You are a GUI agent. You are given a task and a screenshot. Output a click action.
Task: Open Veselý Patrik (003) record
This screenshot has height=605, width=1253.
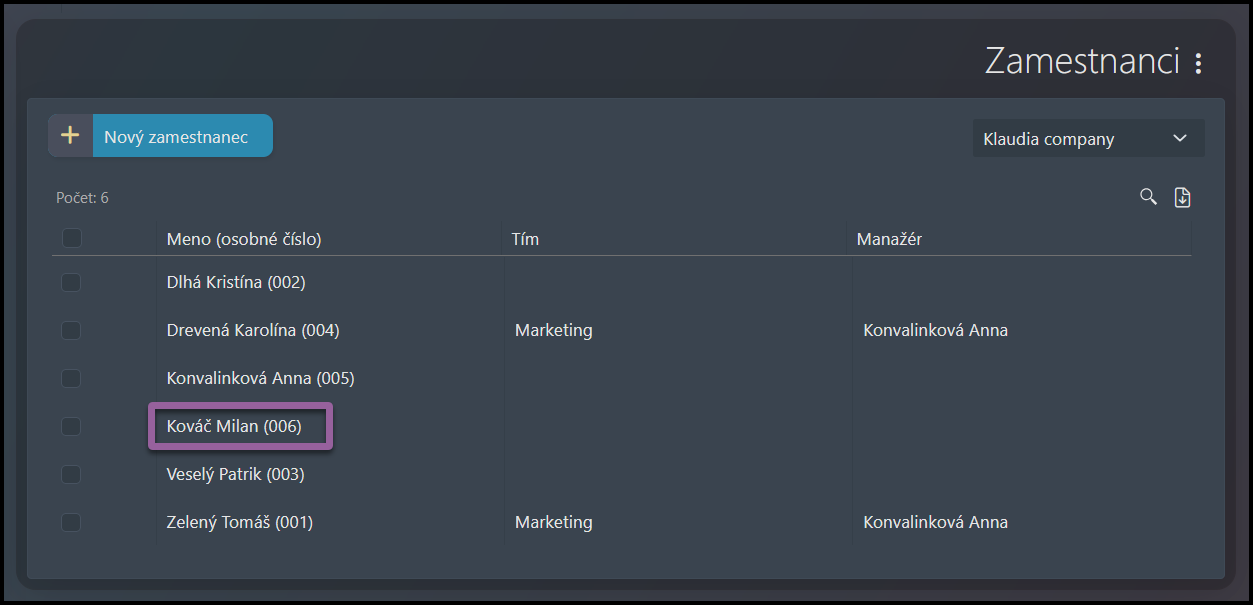pos(235,475)
